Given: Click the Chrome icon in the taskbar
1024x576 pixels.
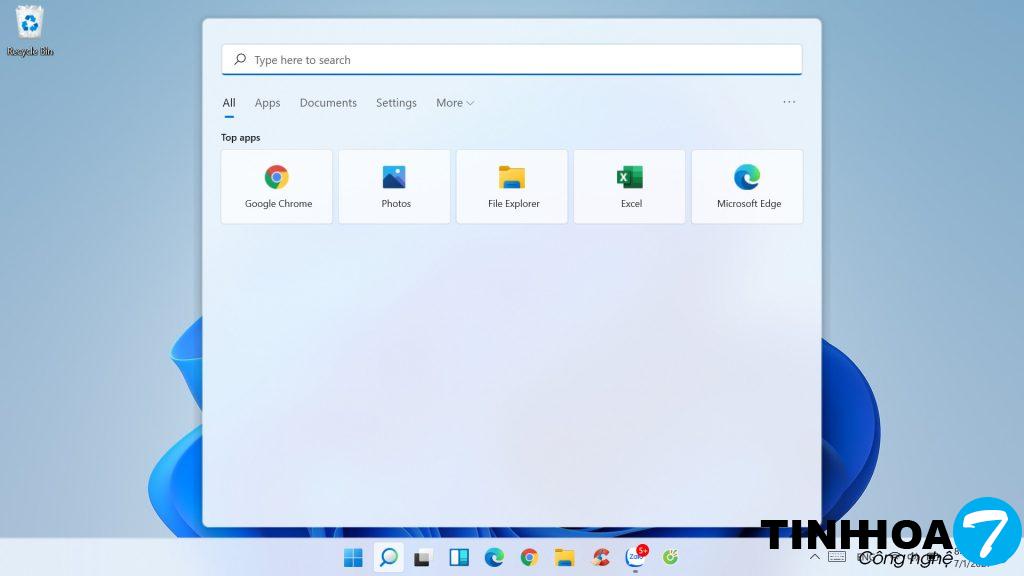Looking at the screenshot, I should pos(529,557).
